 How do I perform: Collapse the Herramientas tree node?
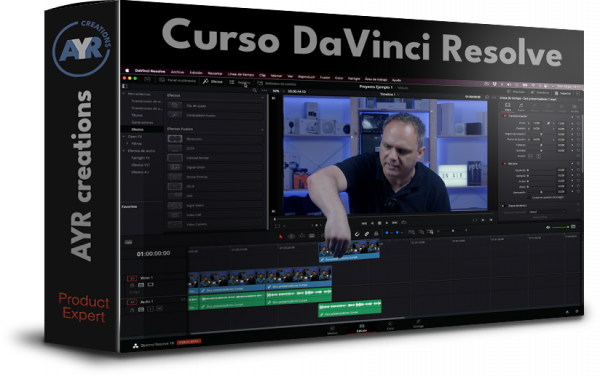pyautogui.click(x=124, y=94)
